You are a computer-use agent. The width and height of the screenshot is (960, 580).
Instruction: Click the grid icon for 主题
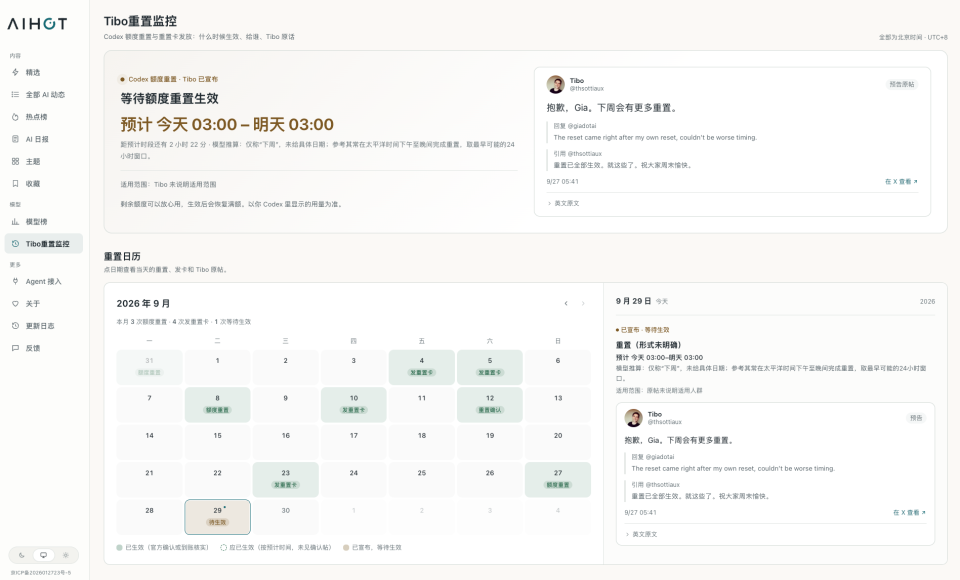click(15, 161)
